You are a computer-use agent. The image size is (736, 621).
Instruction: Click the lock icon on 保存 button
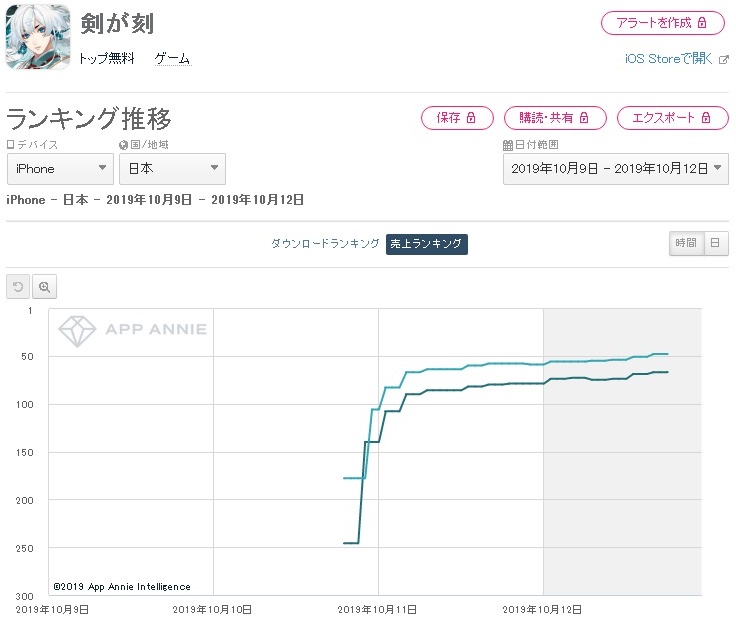[x=471, y=117]
